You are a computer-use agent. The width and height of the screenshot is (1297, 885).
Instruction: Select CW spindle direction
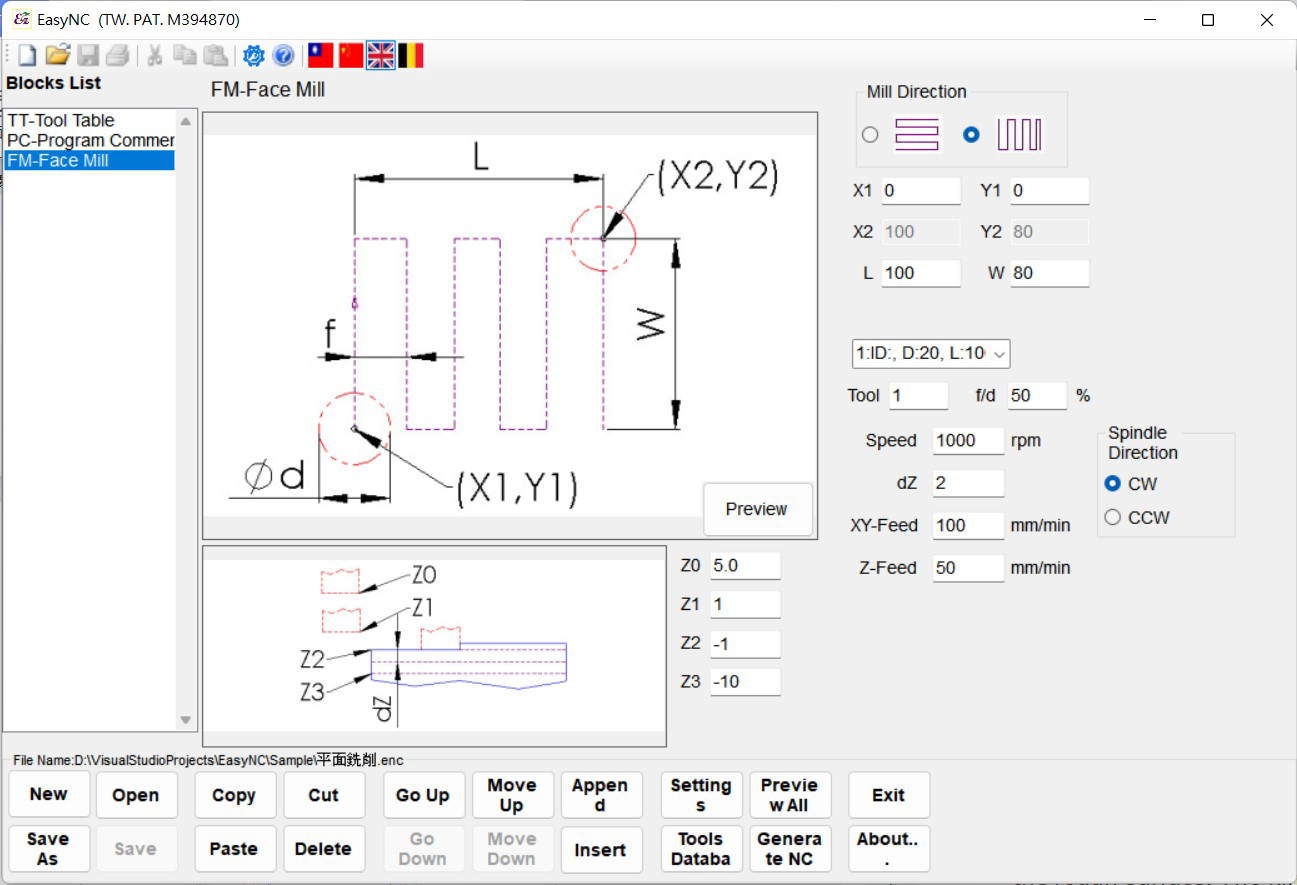(x=1112, y=484)
